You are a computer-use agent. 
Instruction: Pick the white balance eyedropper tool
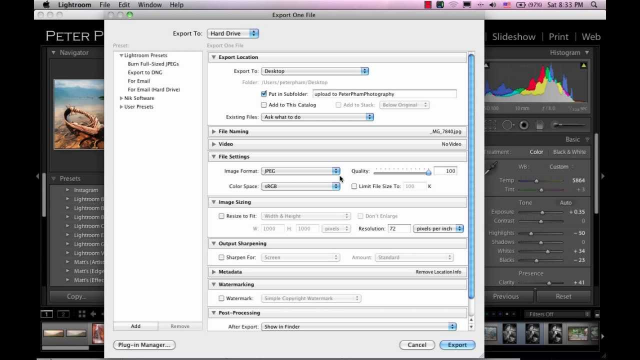[491, 168]
